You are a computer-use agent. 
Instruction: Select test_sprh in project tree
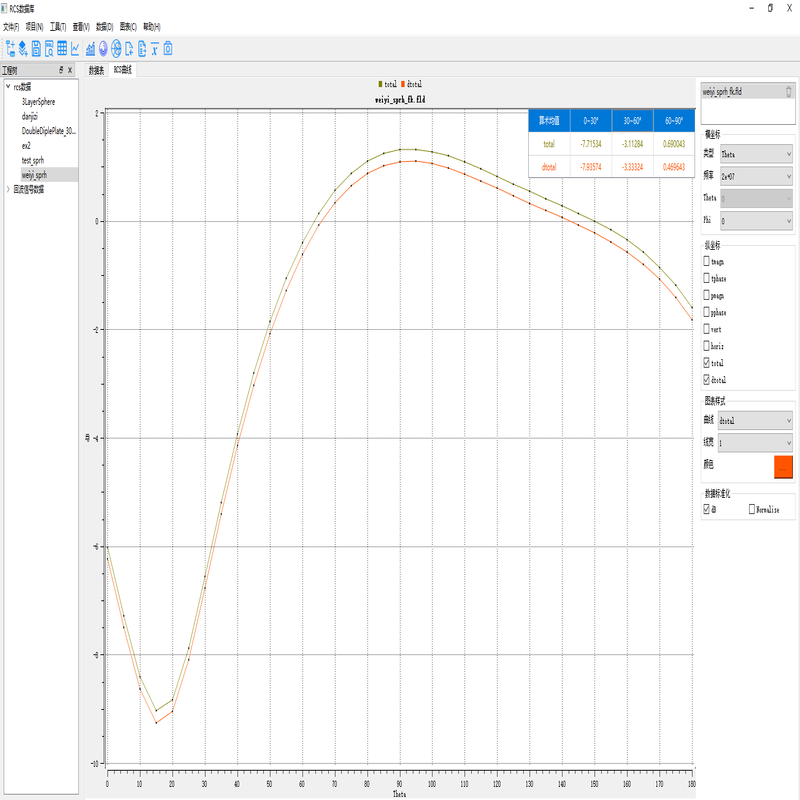point(33,160)
